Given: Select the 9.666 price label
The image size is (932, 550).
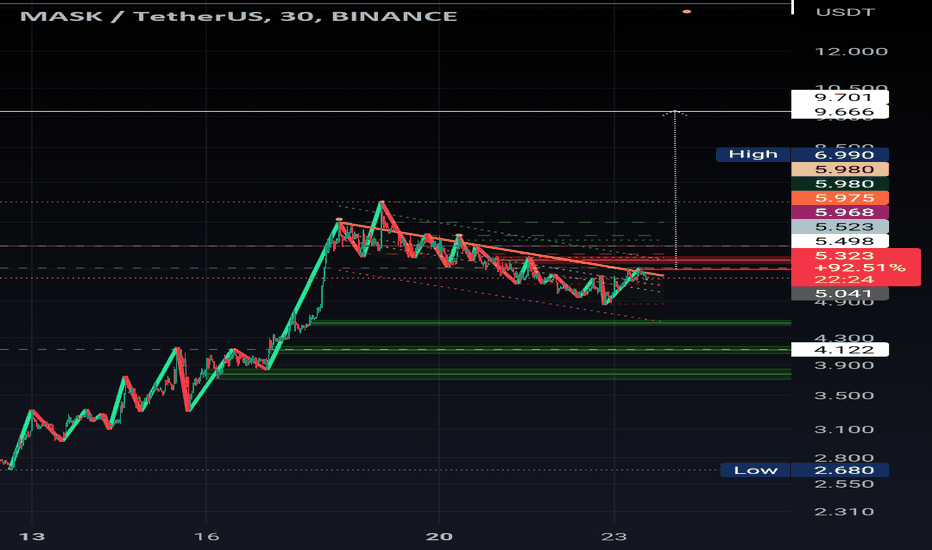Looking at the screenshot, I should click(840, 112).
